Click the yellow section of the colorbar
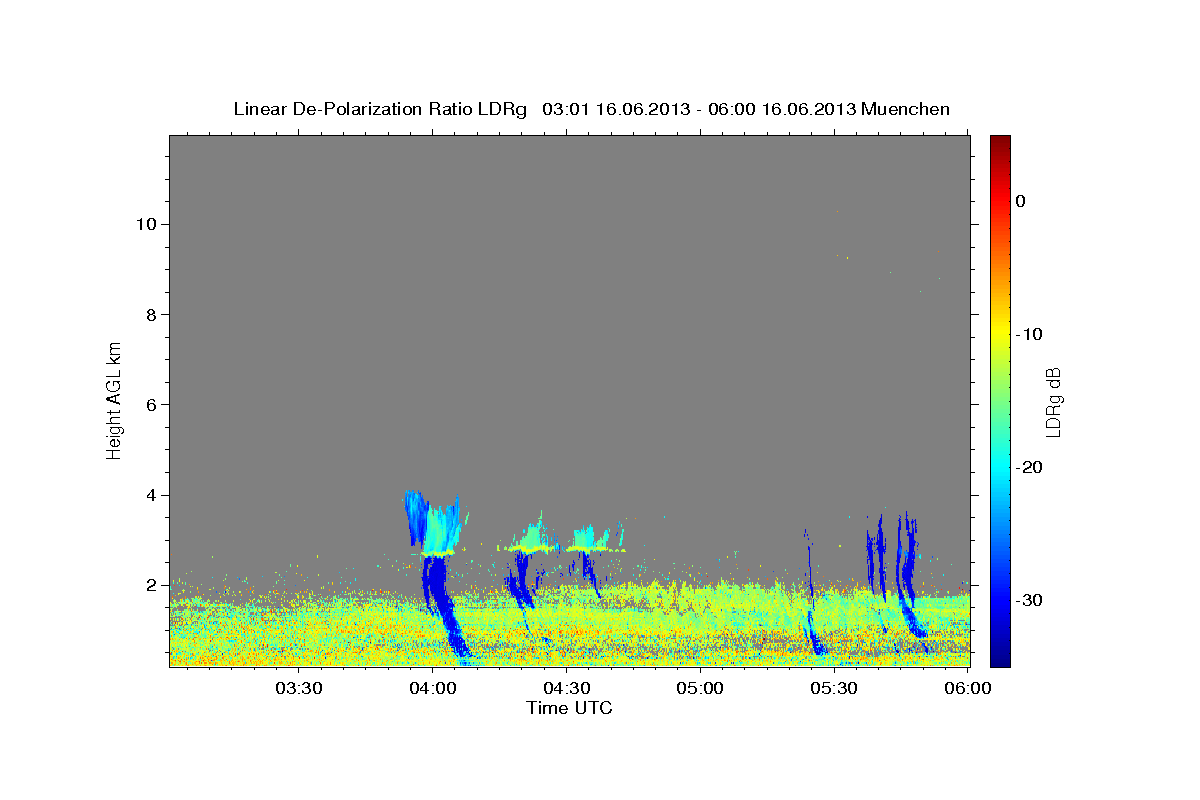 (x=999, y=335)
